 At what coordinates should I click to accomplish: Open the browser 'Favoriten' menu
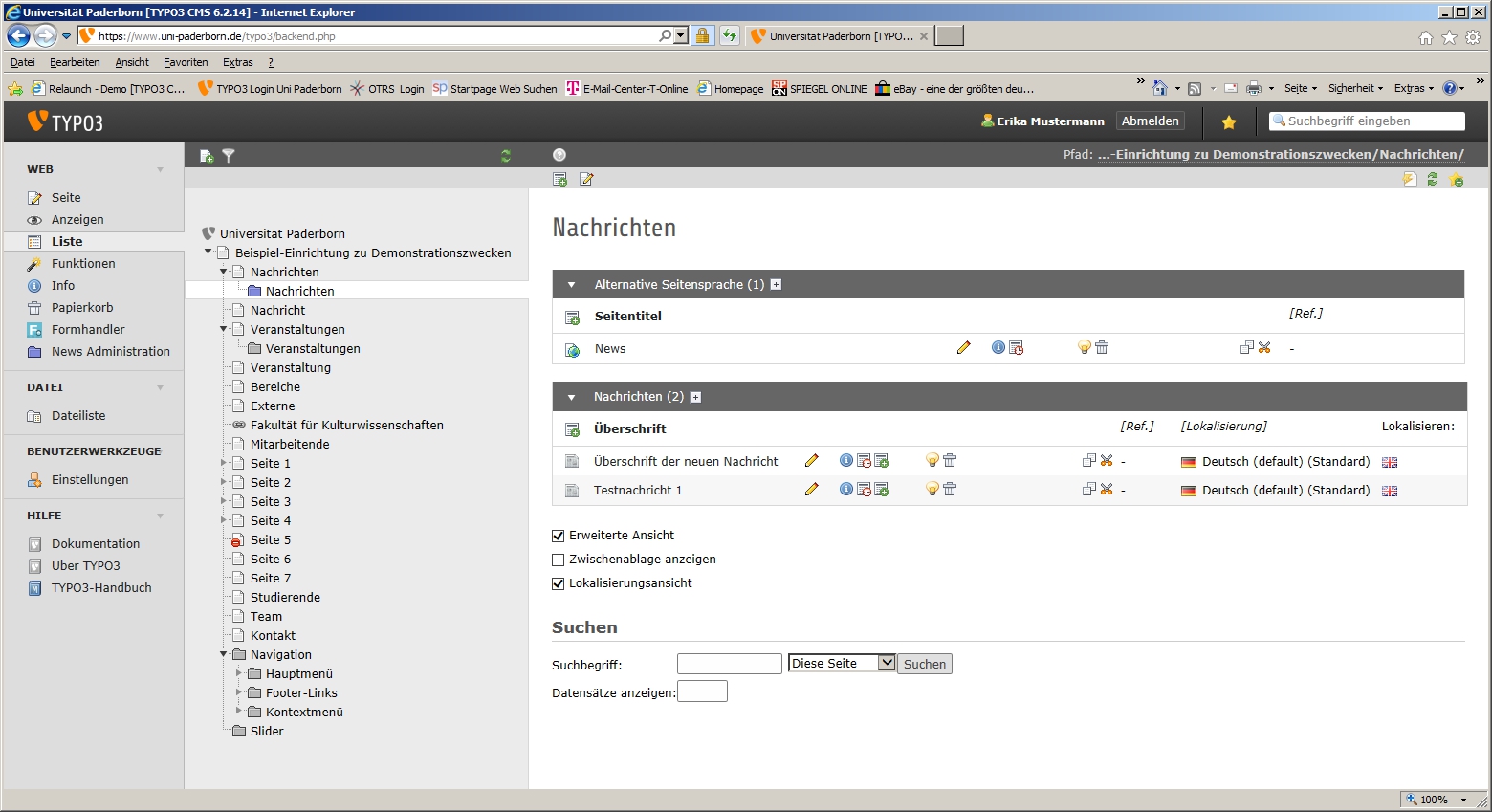click(186, 62)
